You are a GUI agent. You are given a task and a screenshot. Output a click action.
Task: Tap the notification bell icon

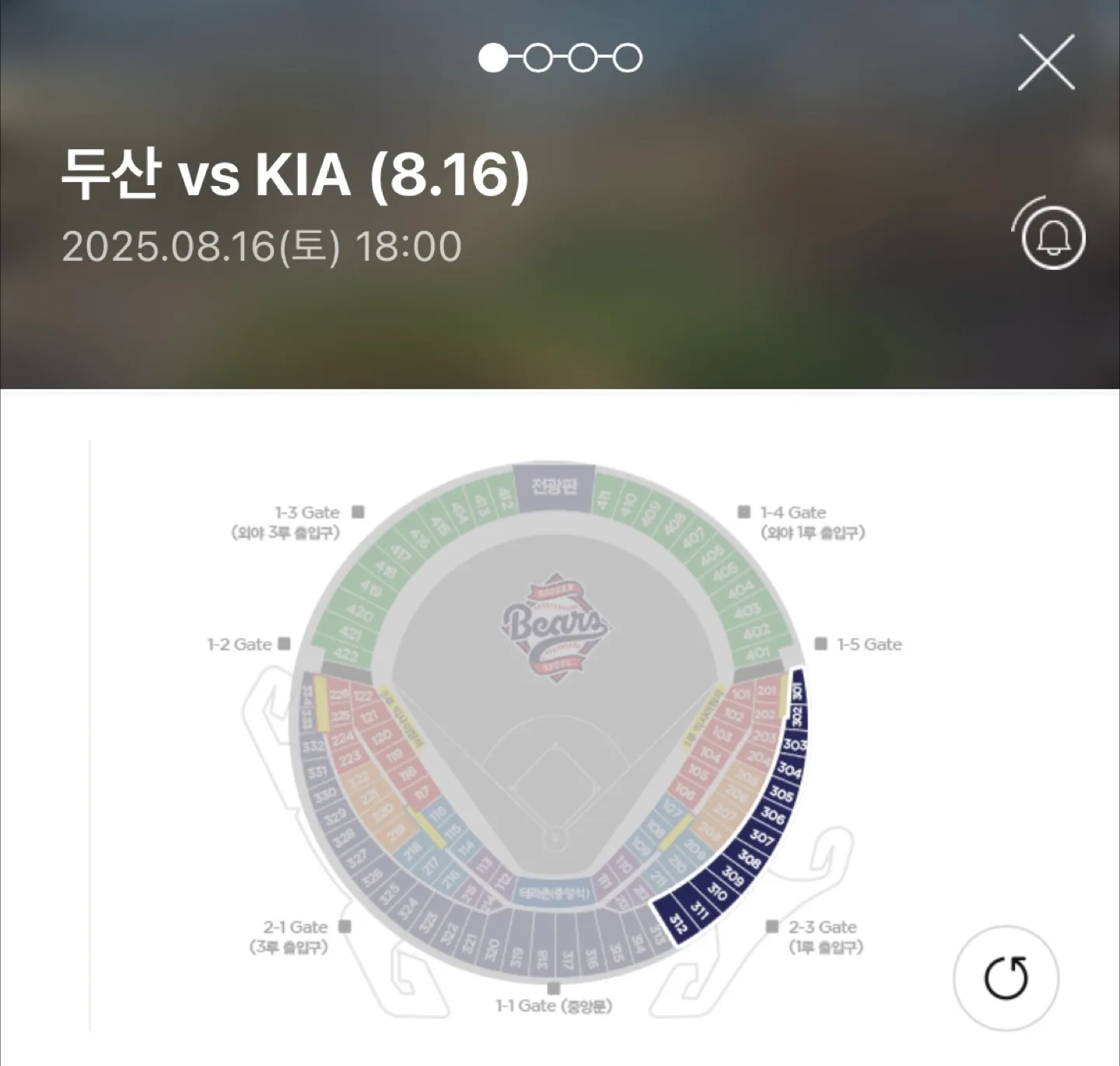click(1053, 237)
